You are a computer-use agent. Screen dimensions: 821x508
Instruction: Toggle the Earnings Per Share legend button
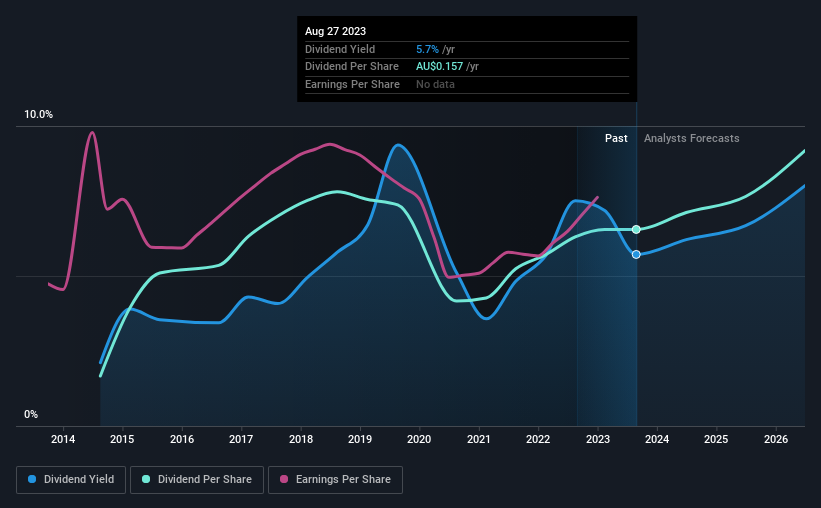pyautogui.click(x=335, y=480)
